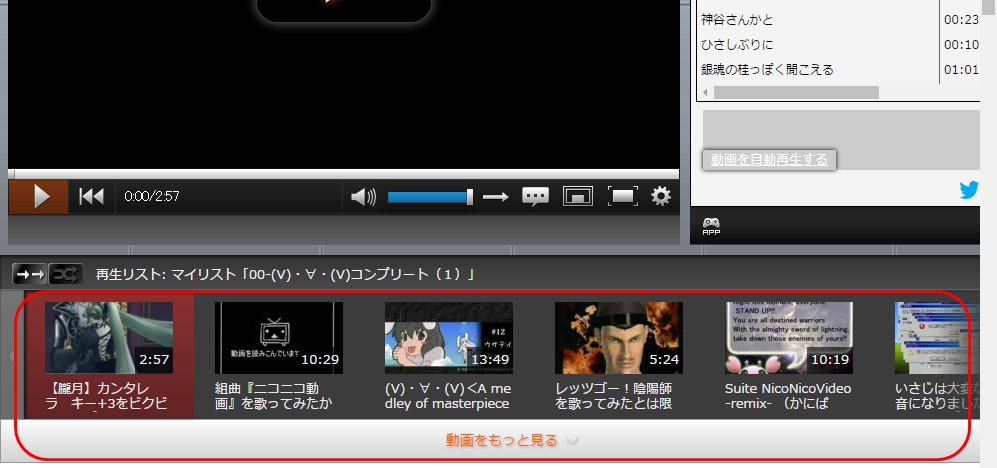Image resolution: width=997 pixels, height=468 pixels.
Task: Play the video with the play button
Action: click(x=38, y=196)
